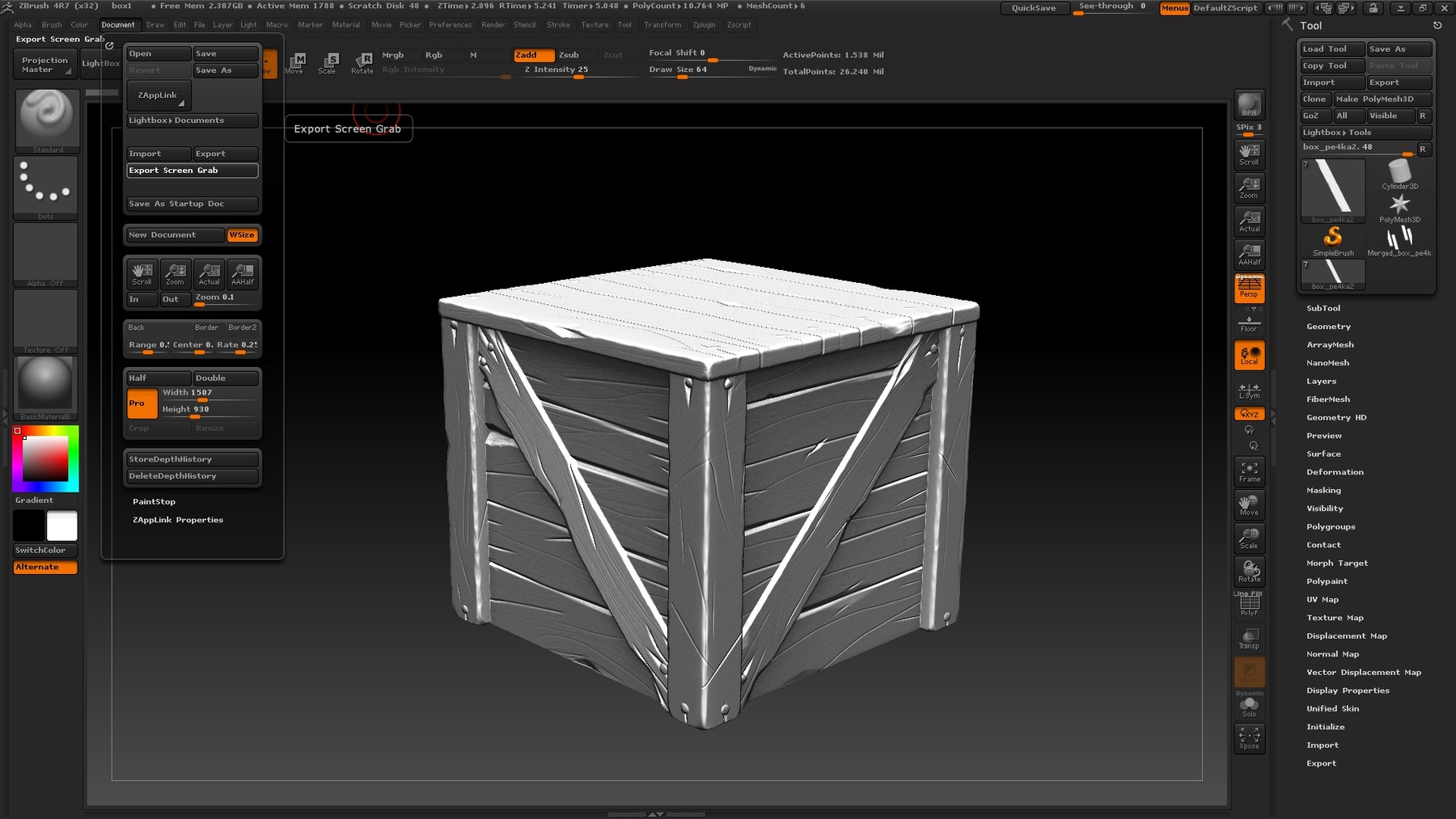Select the Move gyro icon
The height and width of the screenshot is (819, 1456).
pos(1249,504)
